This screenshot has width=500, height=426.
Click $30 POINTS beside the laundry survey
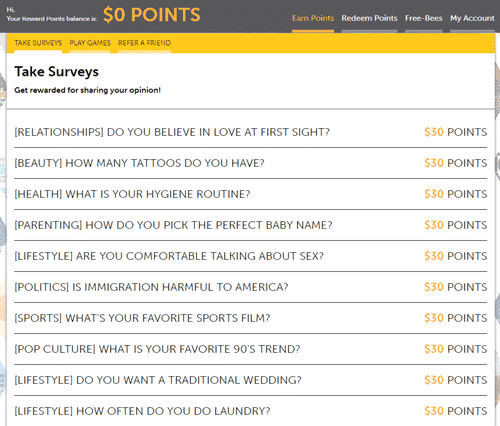[456, 411]
